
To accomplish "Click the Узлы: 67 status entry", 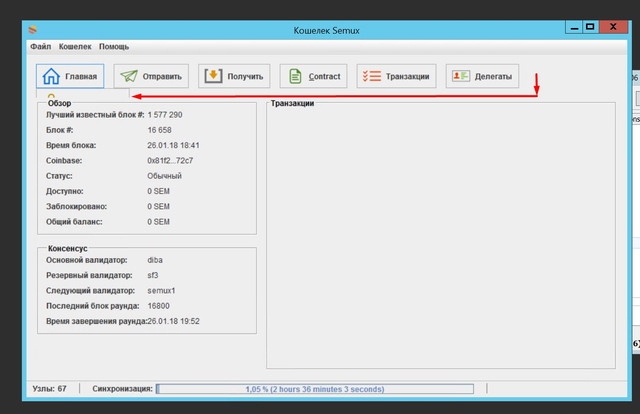I will point(49,389).
